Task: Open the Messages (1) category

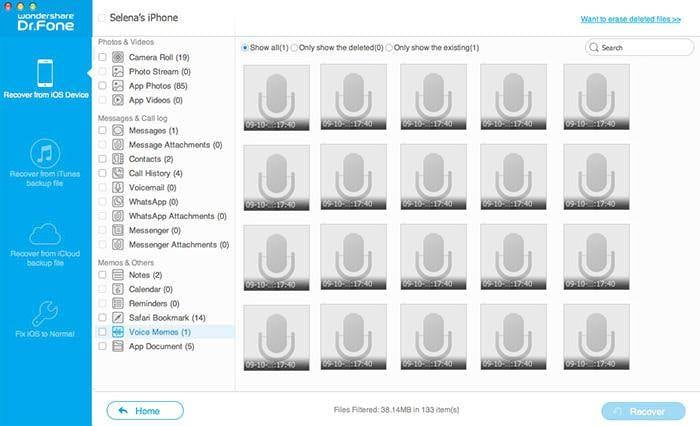Action: pyautogui.click(x=153, y=130)
